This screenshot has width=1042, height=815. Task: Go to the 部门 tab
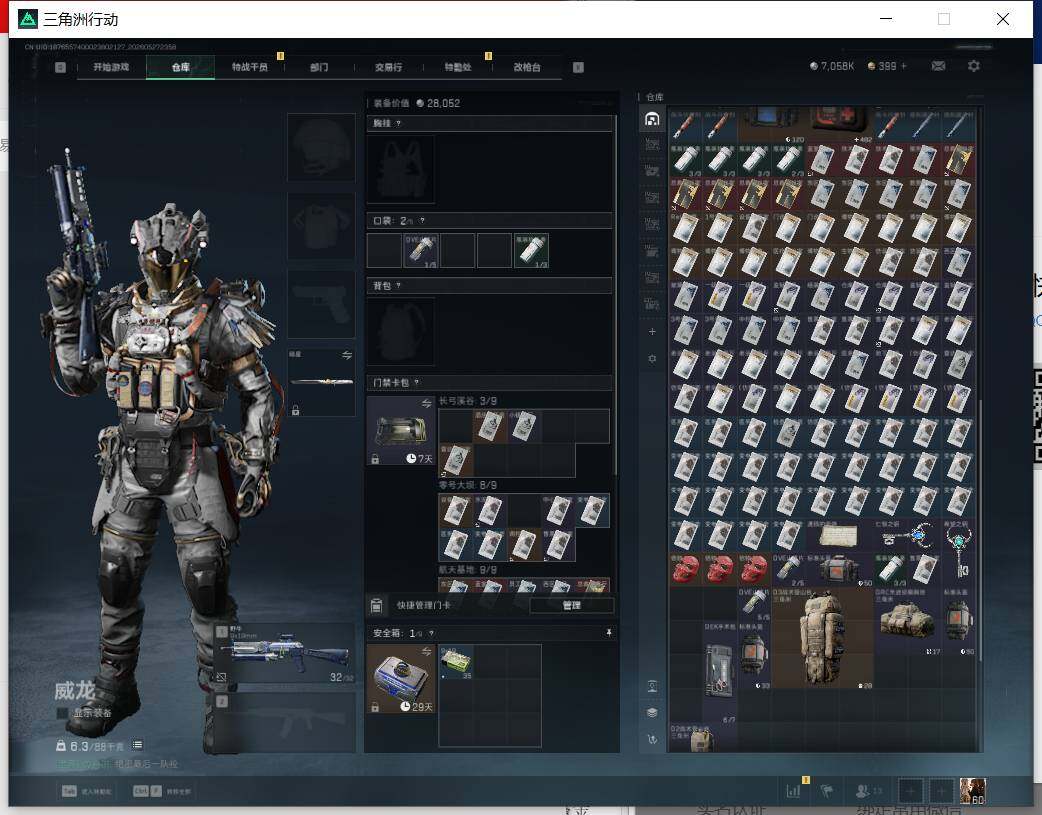[319, 67]
